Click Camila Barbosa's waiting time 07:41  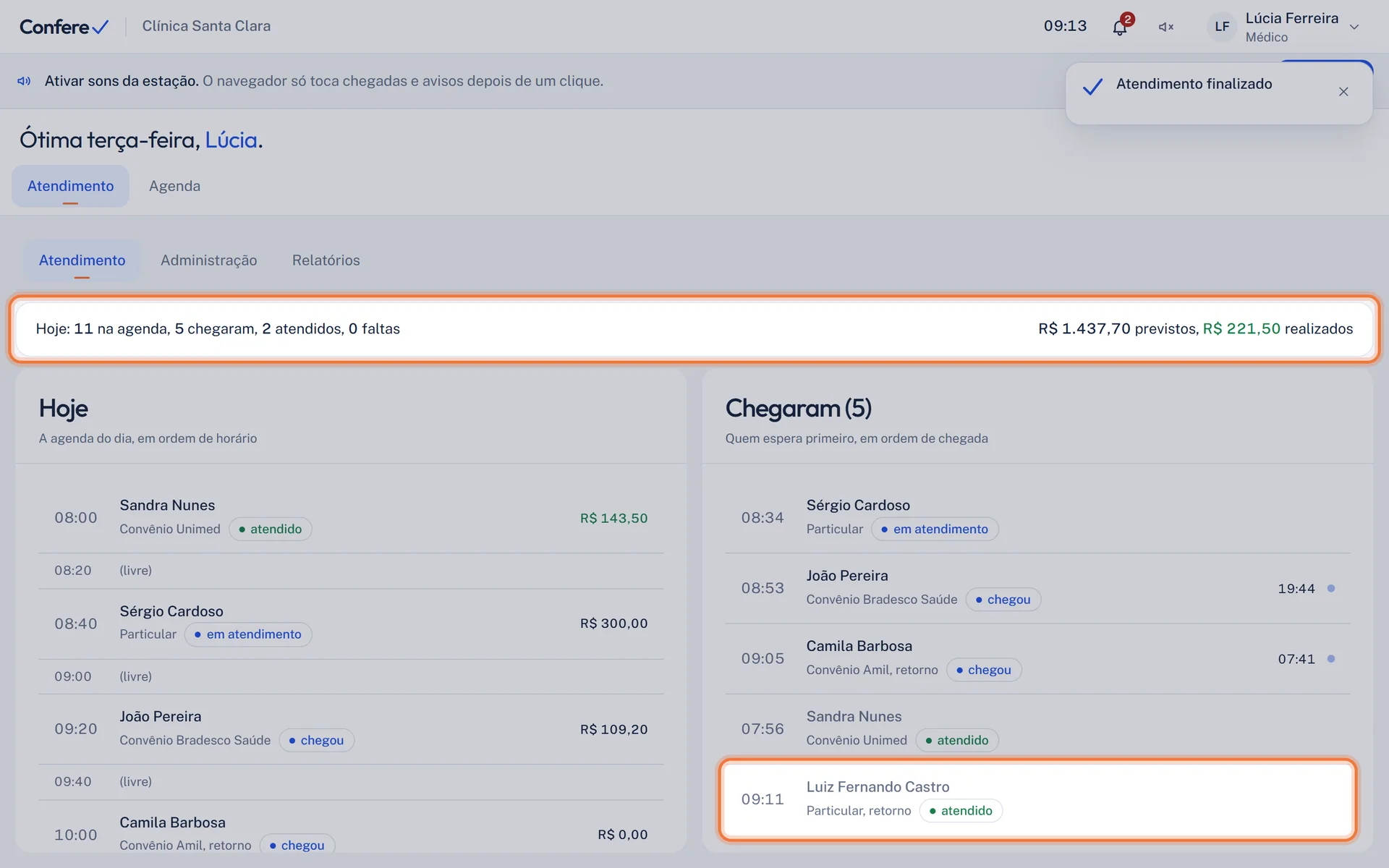[x=1296, y=659]
